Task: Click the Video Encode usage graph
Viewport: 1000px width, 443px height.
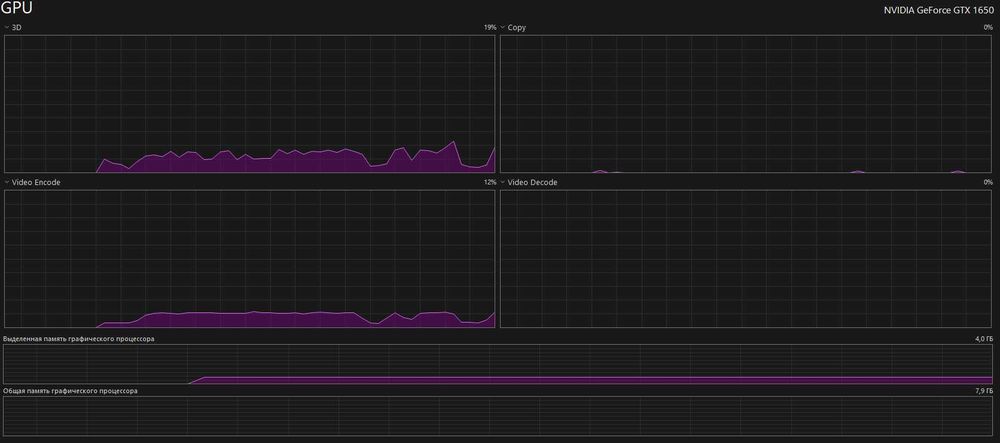Action: coord(249,259)
